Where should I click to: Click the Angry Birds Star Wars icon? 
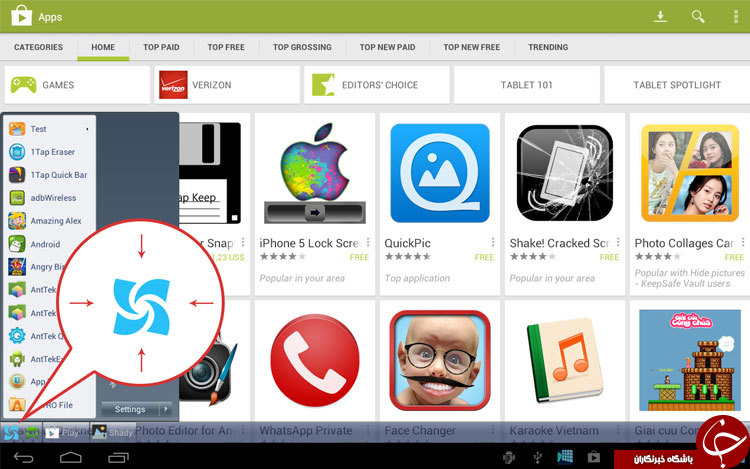pyautogui.click(x=17, y=267)
